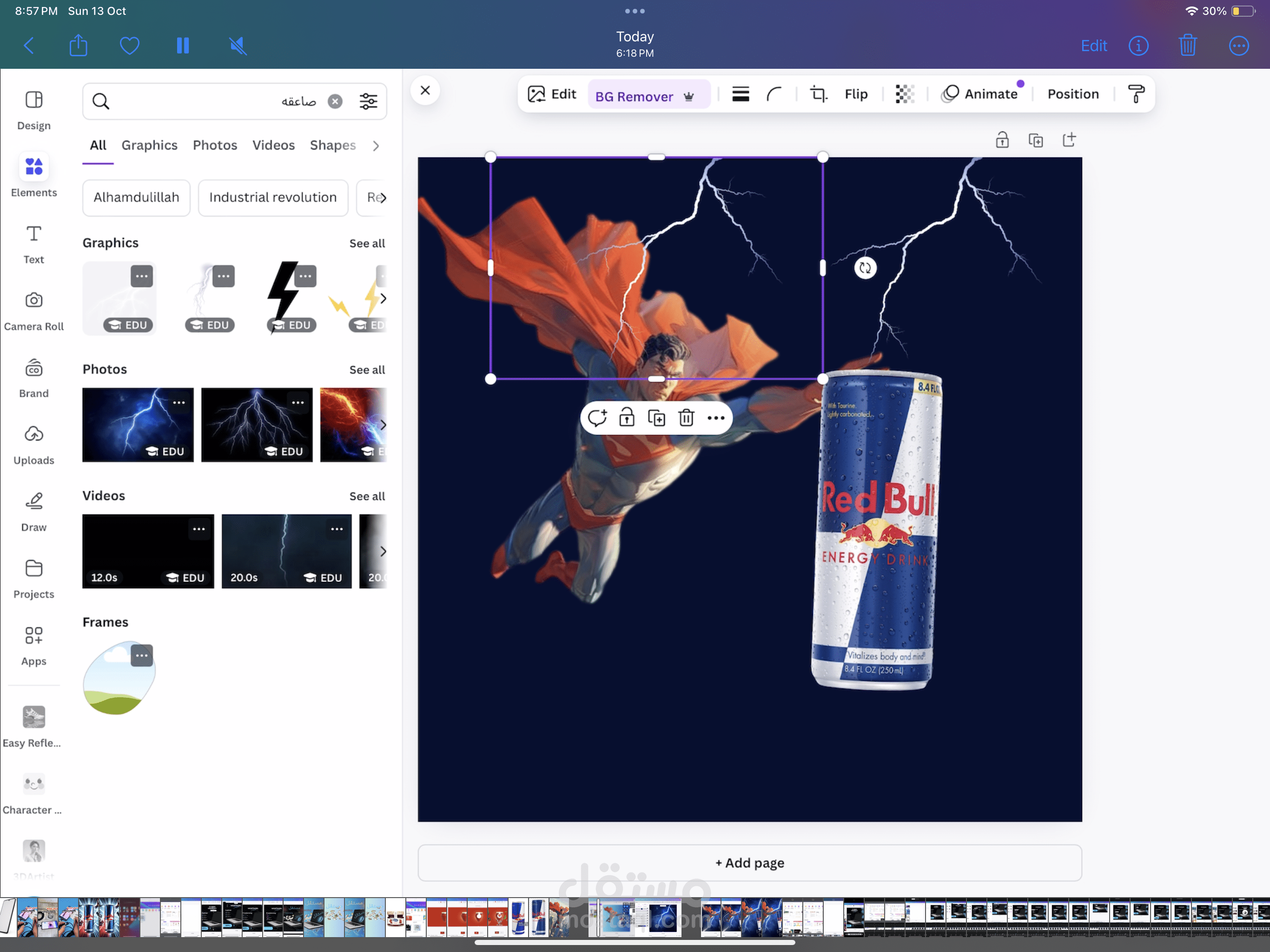1270x952 pixels.
Task: Expand more category tabs chevron
Action: click(376, 146)
